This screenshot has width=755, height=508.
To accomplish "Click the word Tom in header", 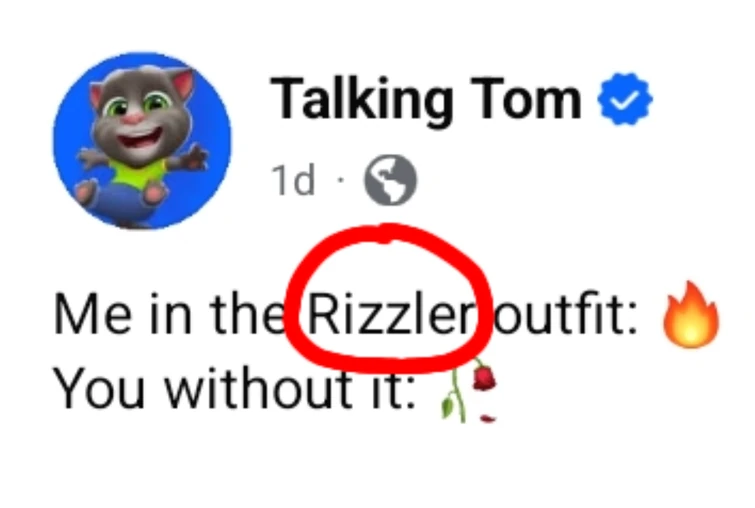I will pos(529,100).
